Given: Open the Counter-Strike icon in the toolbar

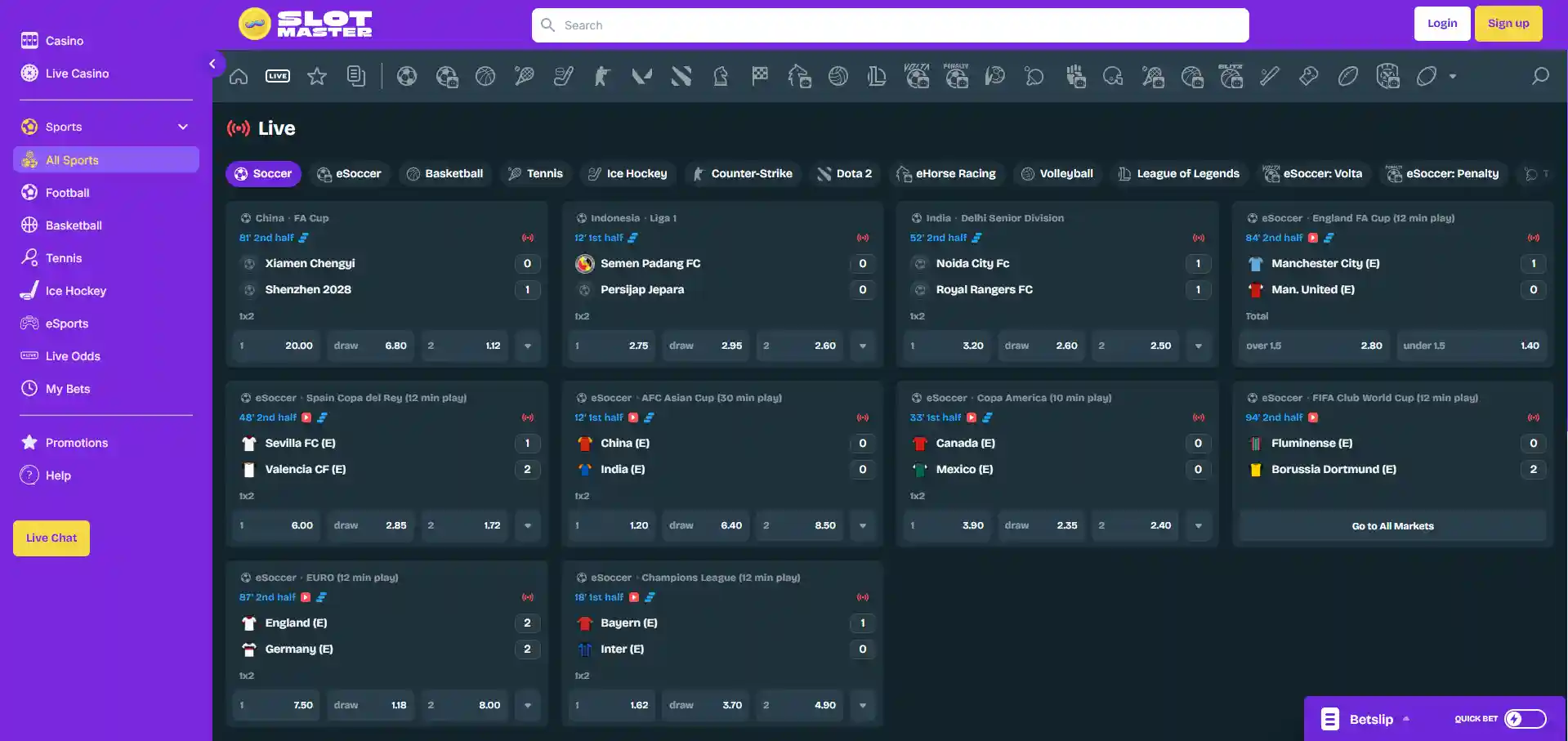Looking at the screenshot, I should click(x=603, y=76).
